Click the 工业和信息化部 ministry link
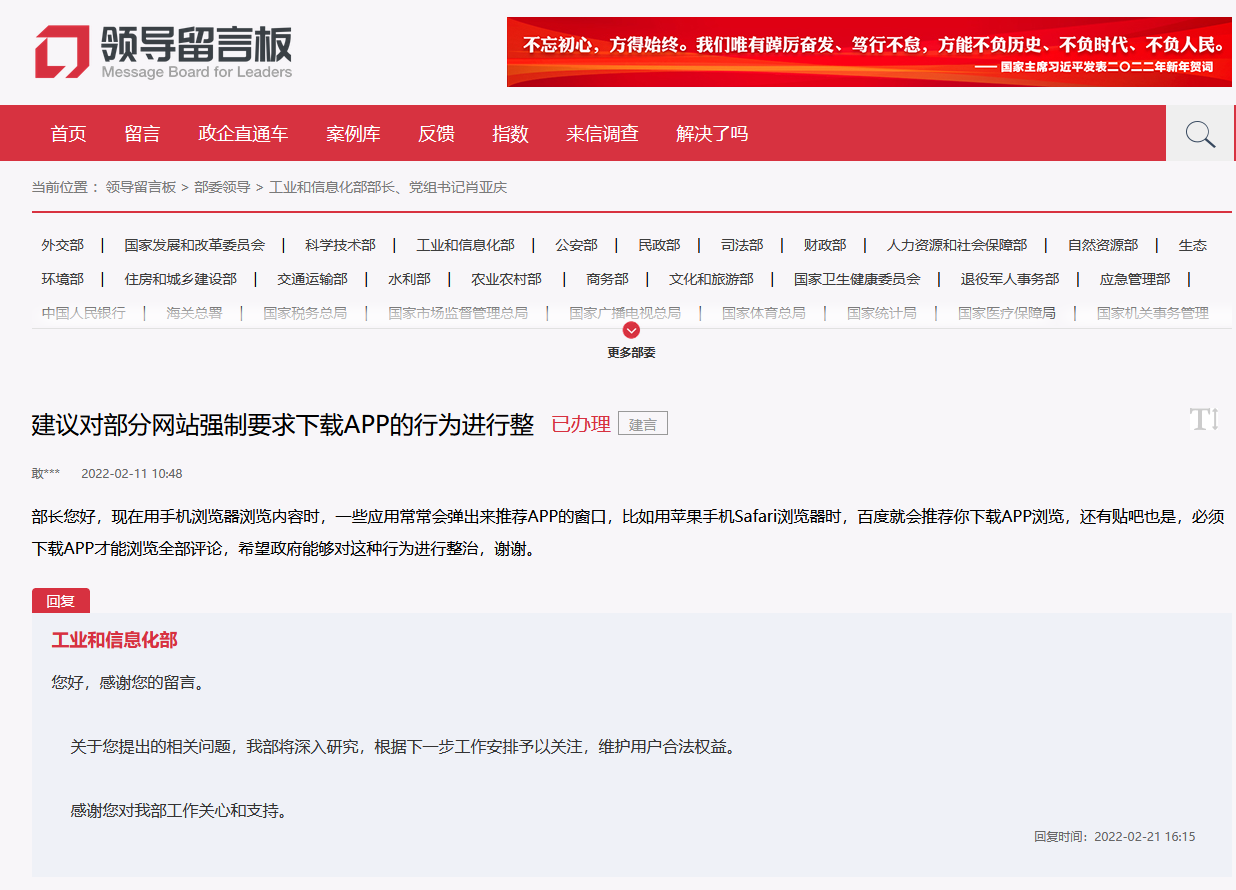This screenshot has height=890, width=1236. click(464, 244)
